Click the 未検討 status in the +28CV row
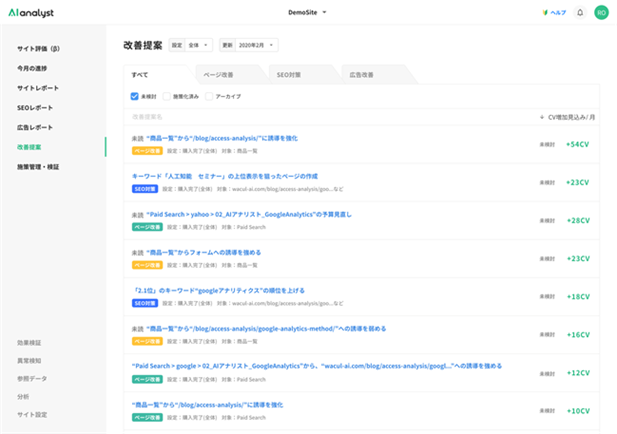 coord(547,221)
